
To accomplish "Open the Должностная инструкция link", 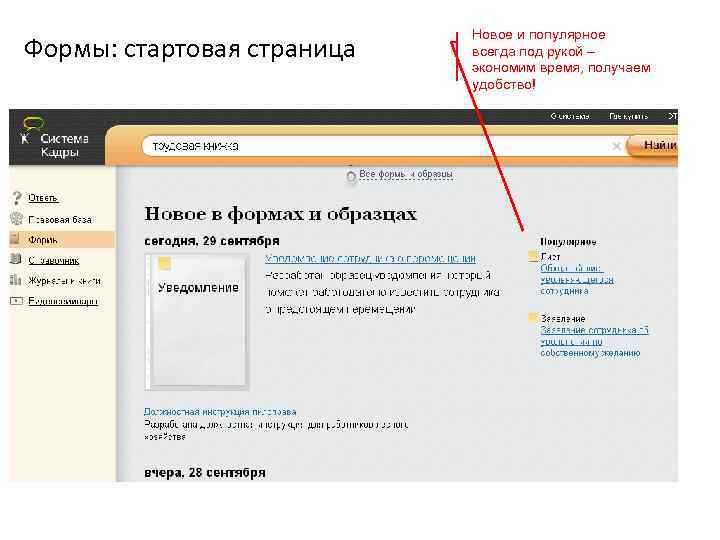I will [220, 412].
